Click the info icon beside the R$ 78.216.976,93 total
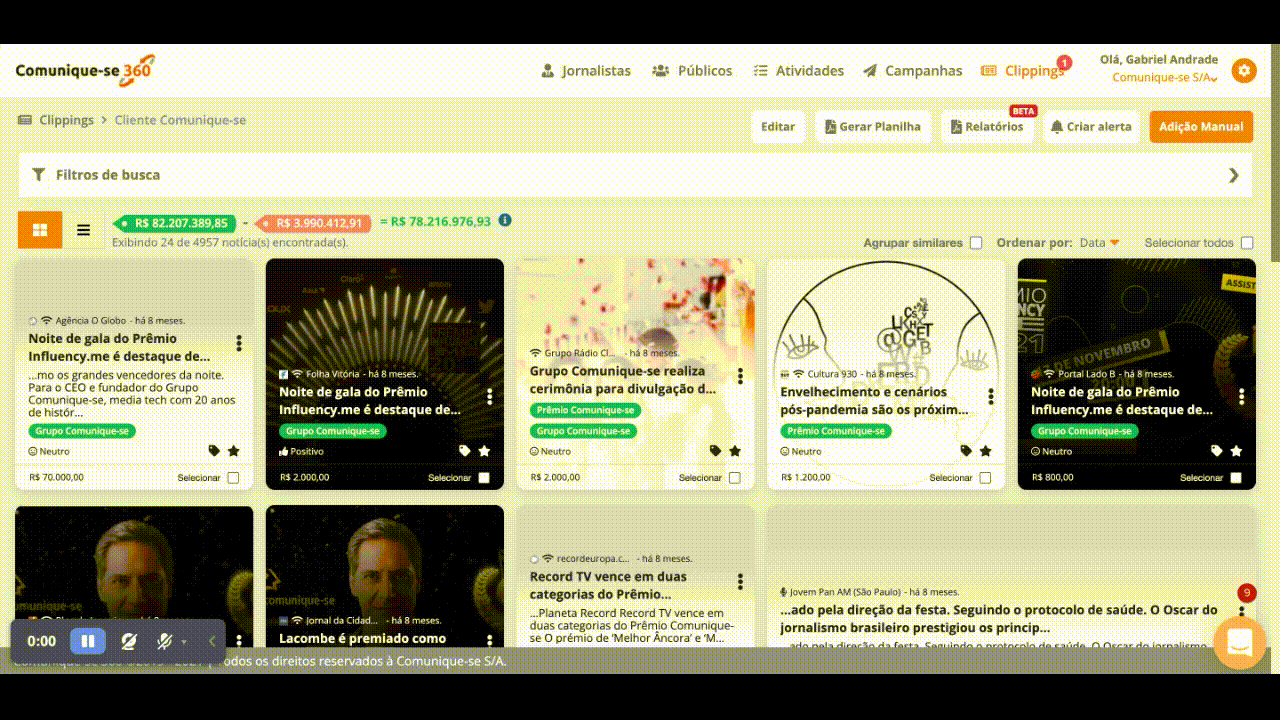 click(x=505, y=220)
